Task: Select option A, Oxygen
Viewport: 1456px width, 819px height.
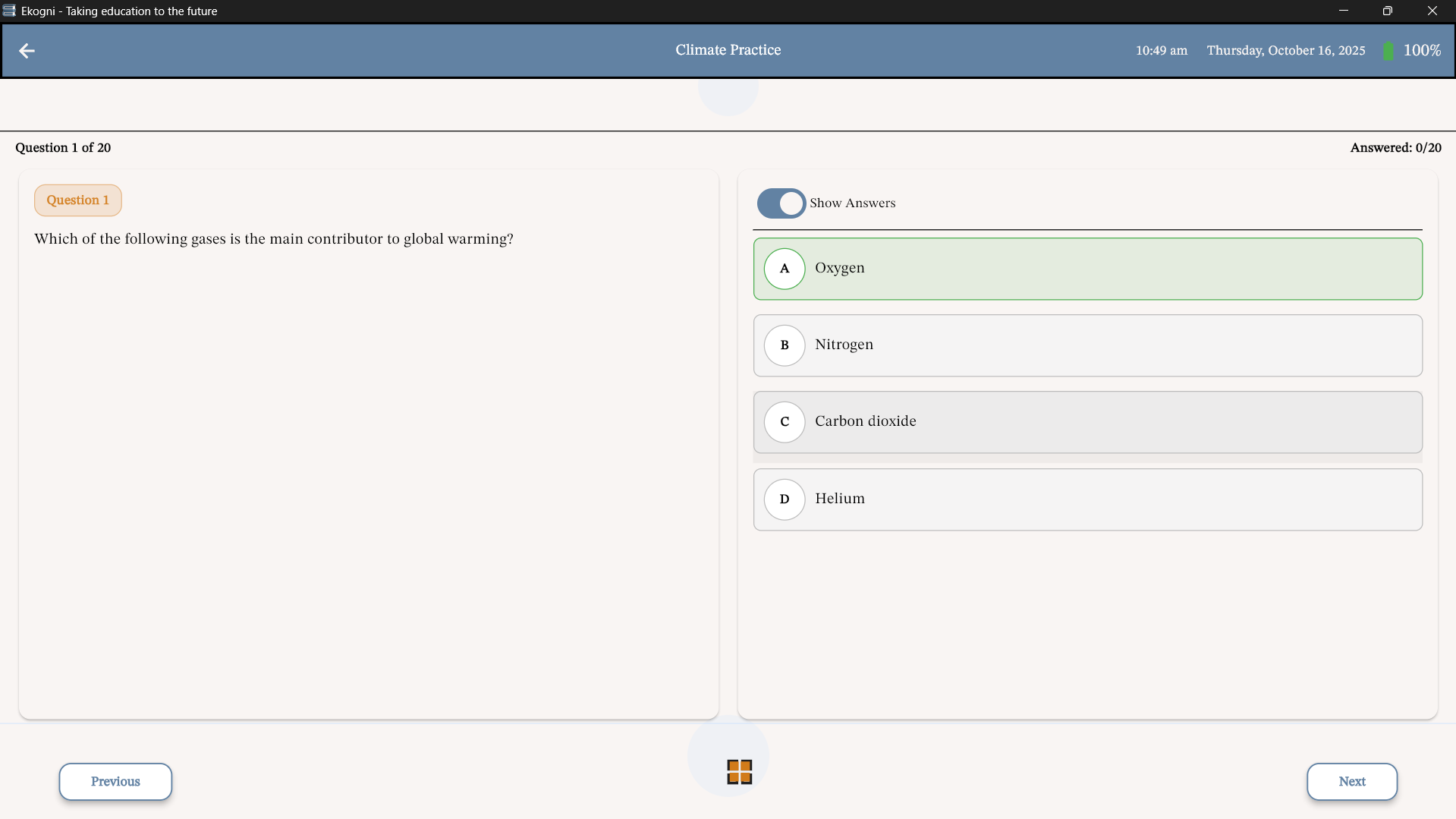Action: pos(1087,269)
